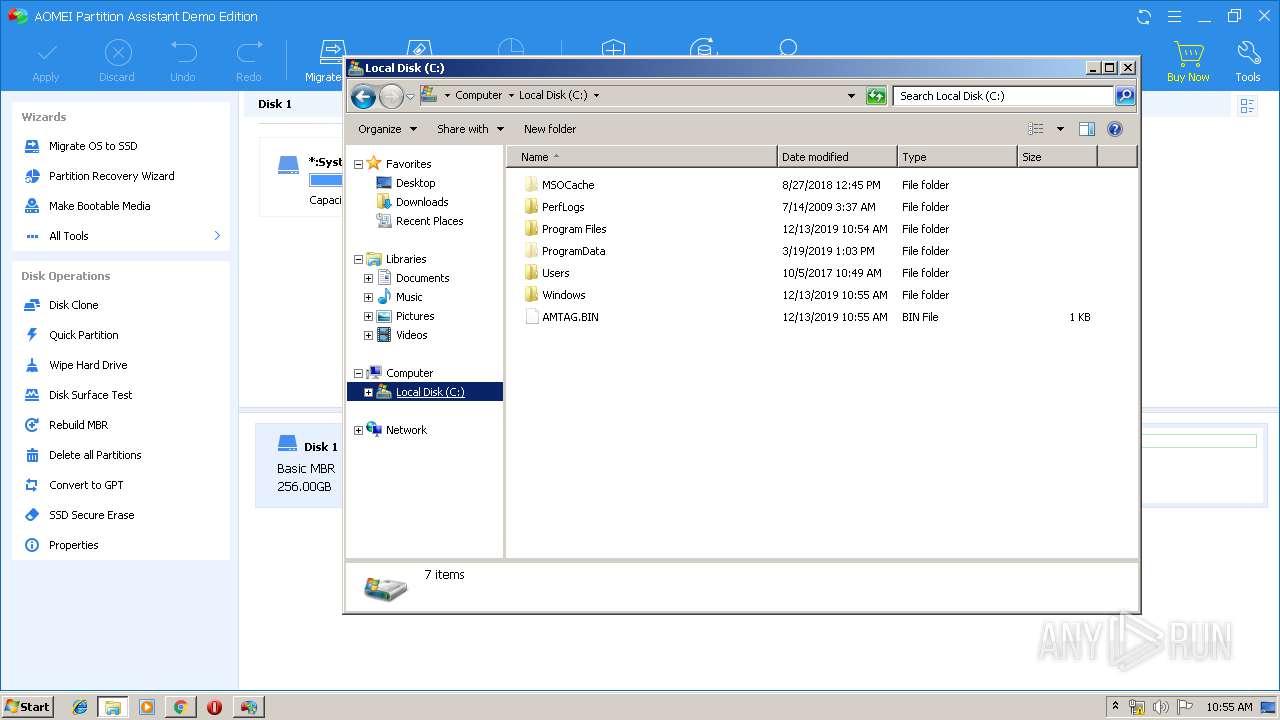Click the Explorer help question icon

[x=1115, y=129]
